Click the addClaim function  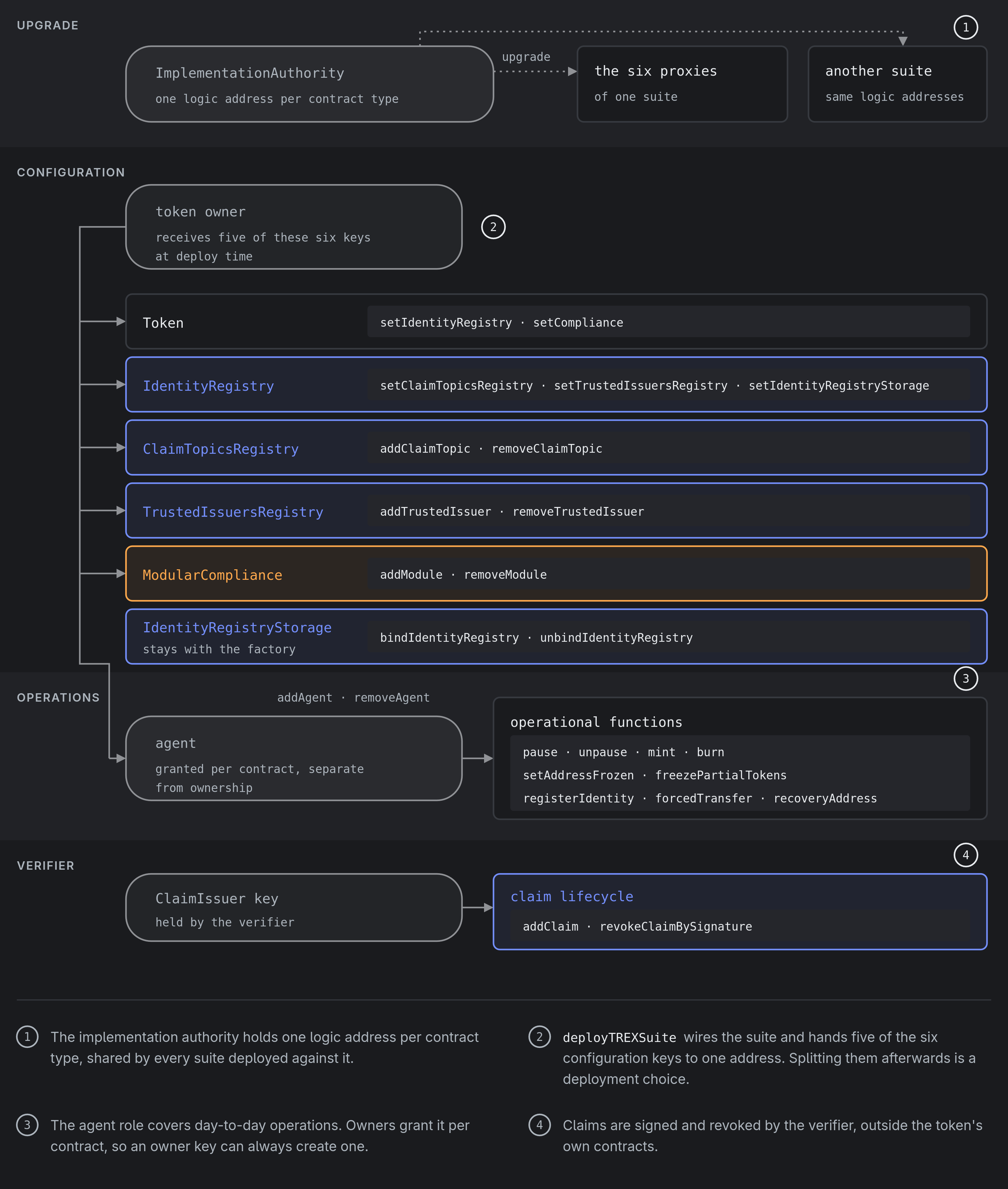pos(550,926)
